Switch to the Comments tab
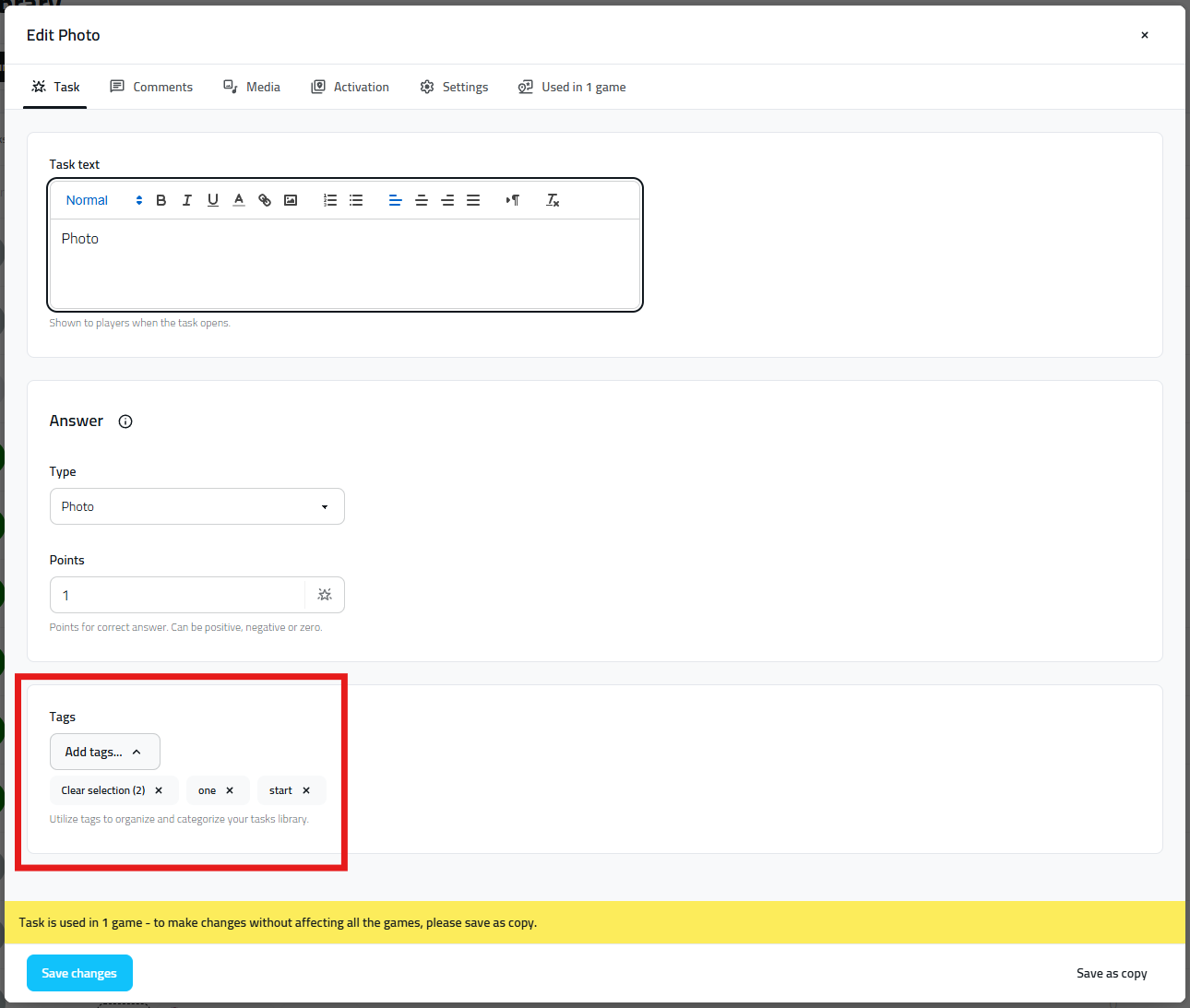The width and height of the screenshot is (1190, 1008). pyautogui.click(x=151, y=87)
